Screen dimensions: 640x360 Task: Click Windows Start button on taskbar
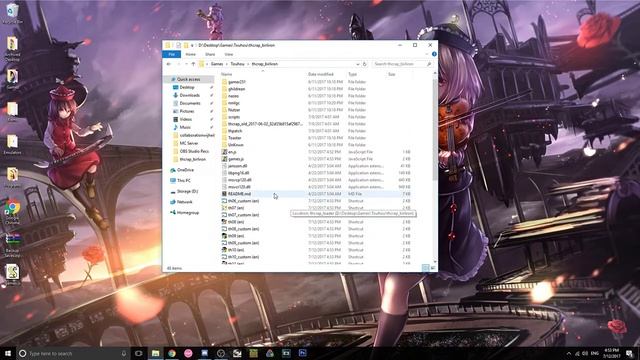[x=7, y=353]
